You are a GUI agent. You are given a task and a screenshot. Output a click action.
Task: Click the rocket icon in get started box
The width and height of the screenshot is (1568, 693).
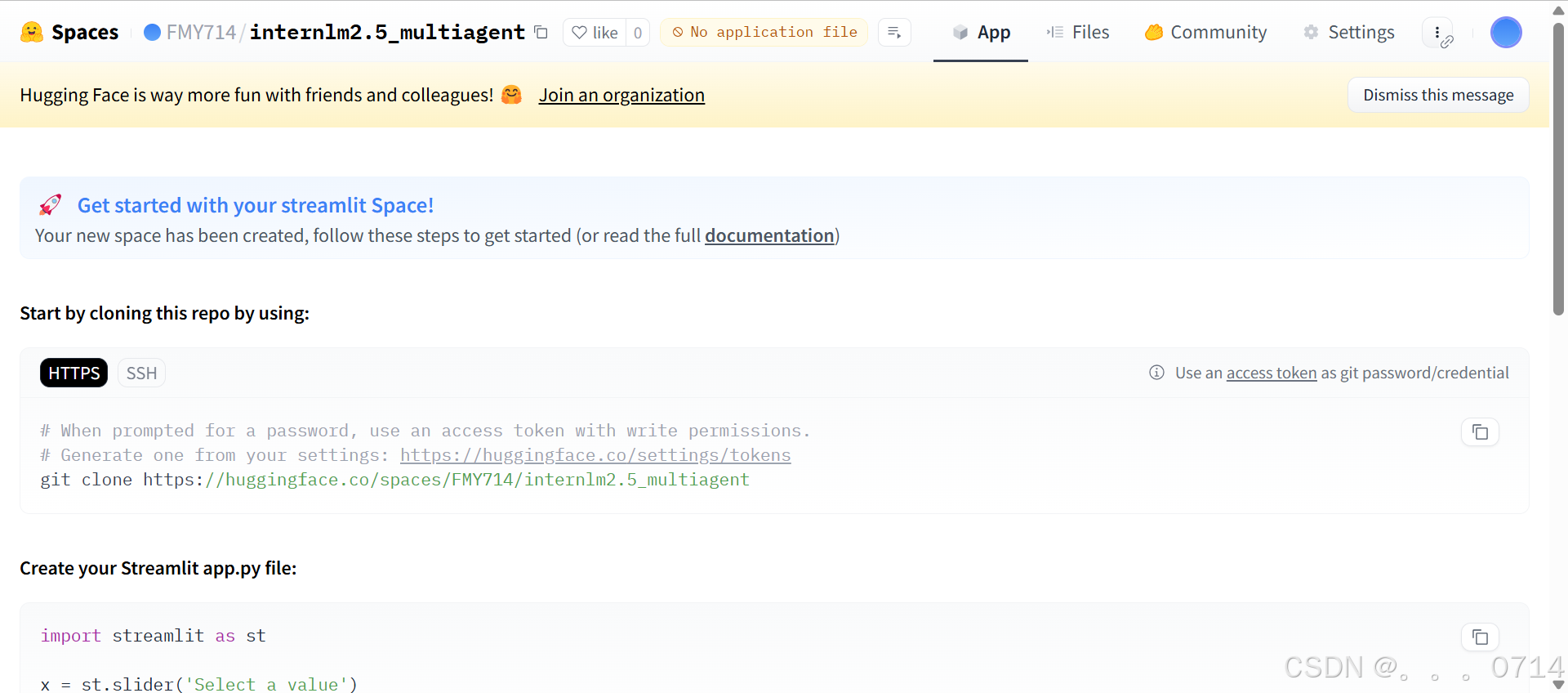click(51, 205)
